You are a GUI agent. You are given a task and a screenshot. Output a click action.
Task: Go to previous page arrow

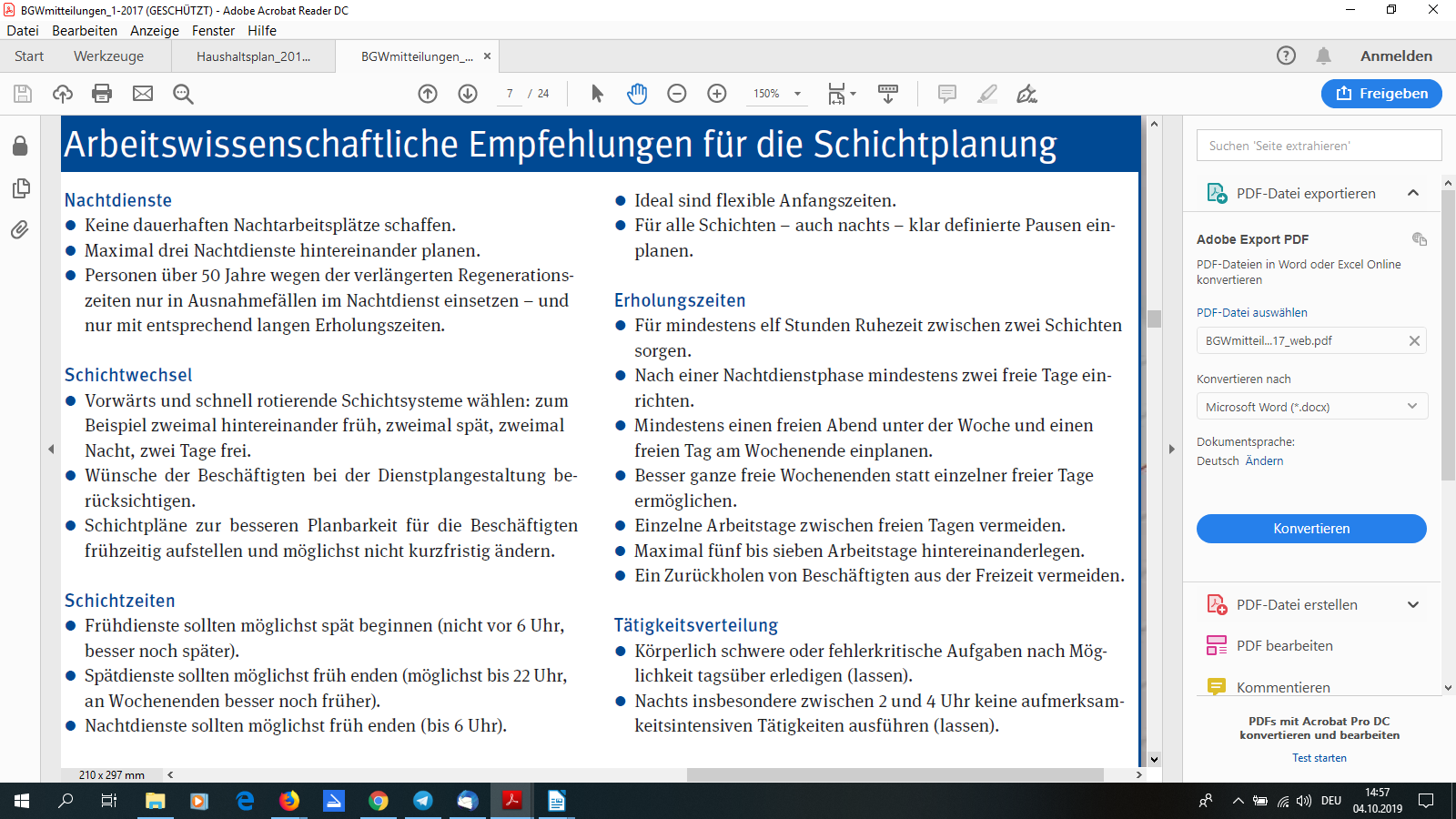(x=428, y=94)
